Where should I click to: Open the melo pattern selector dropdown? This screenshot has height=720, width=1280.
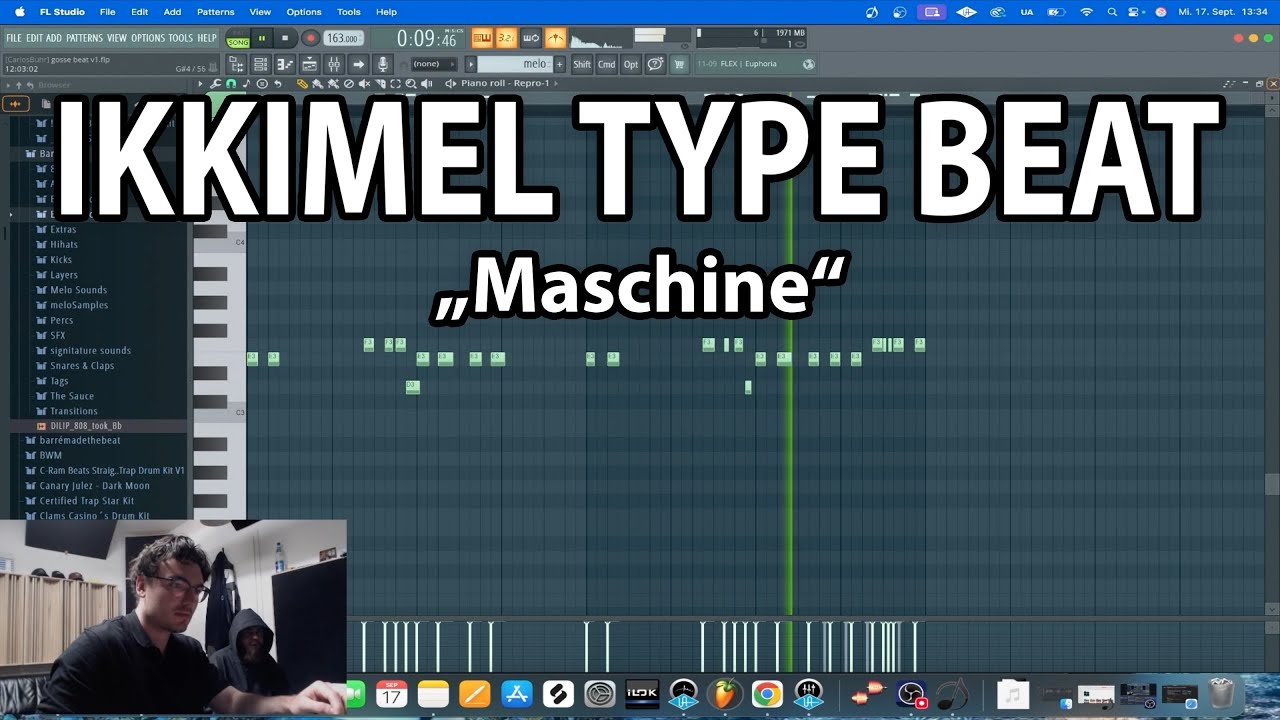click(514, 64)
